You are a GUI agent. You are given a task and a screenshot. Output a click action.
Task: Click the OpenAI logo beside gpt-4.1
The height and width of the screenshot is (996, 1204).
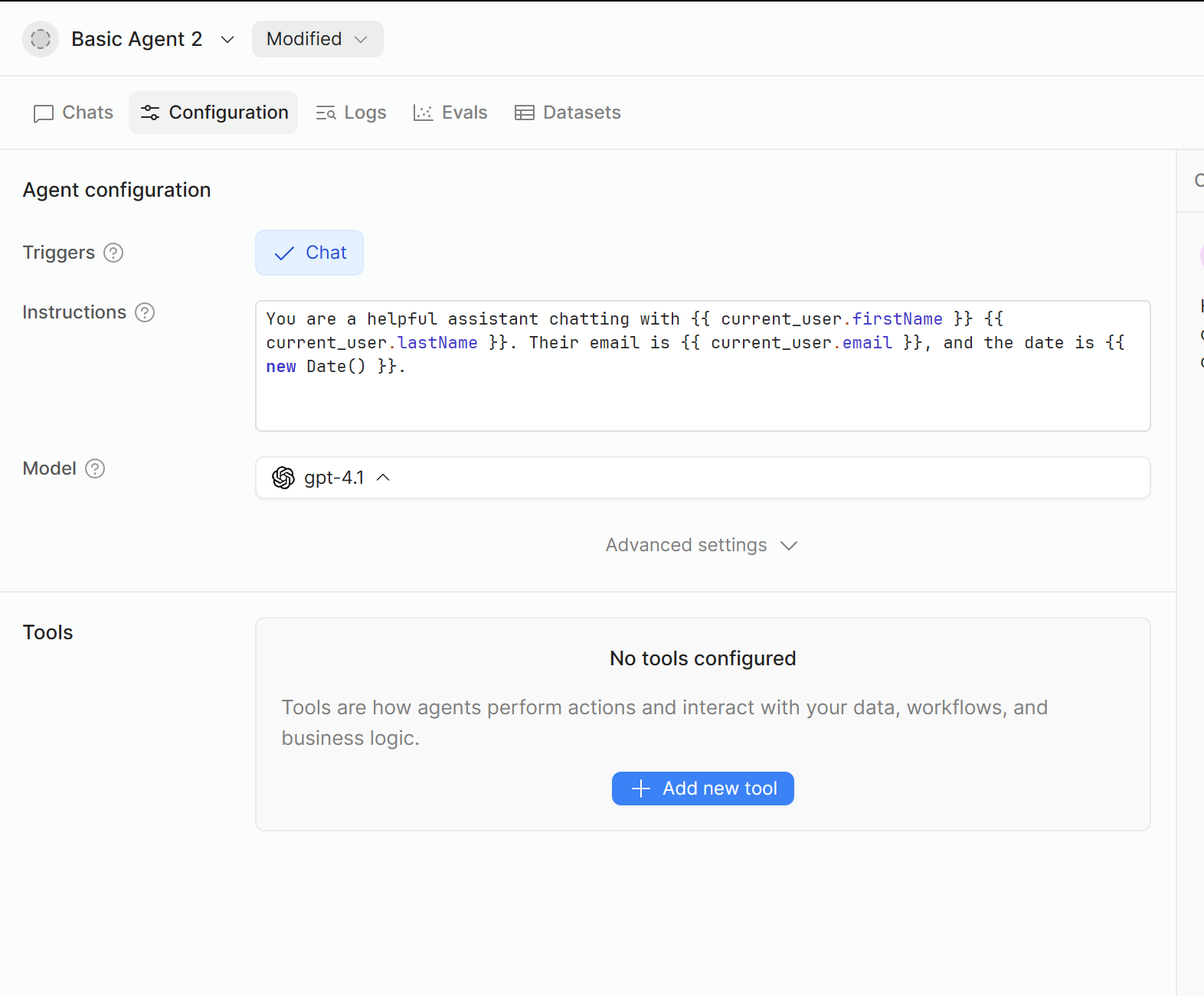coord(283,478)
